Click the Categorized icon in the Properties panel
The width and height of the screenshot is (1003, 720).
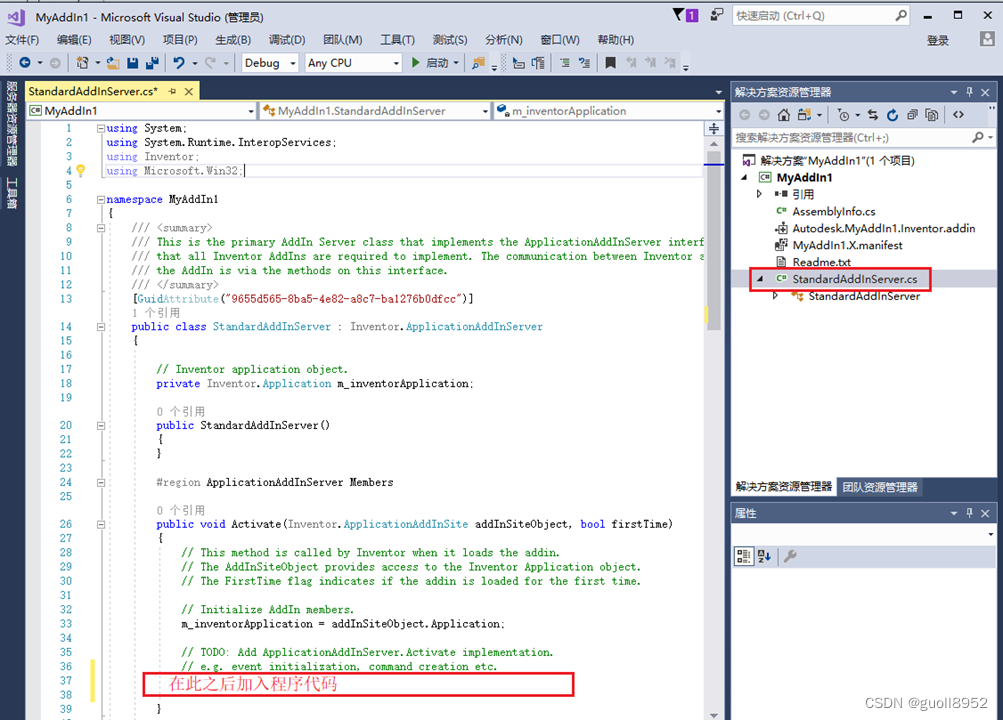(743, 556)
